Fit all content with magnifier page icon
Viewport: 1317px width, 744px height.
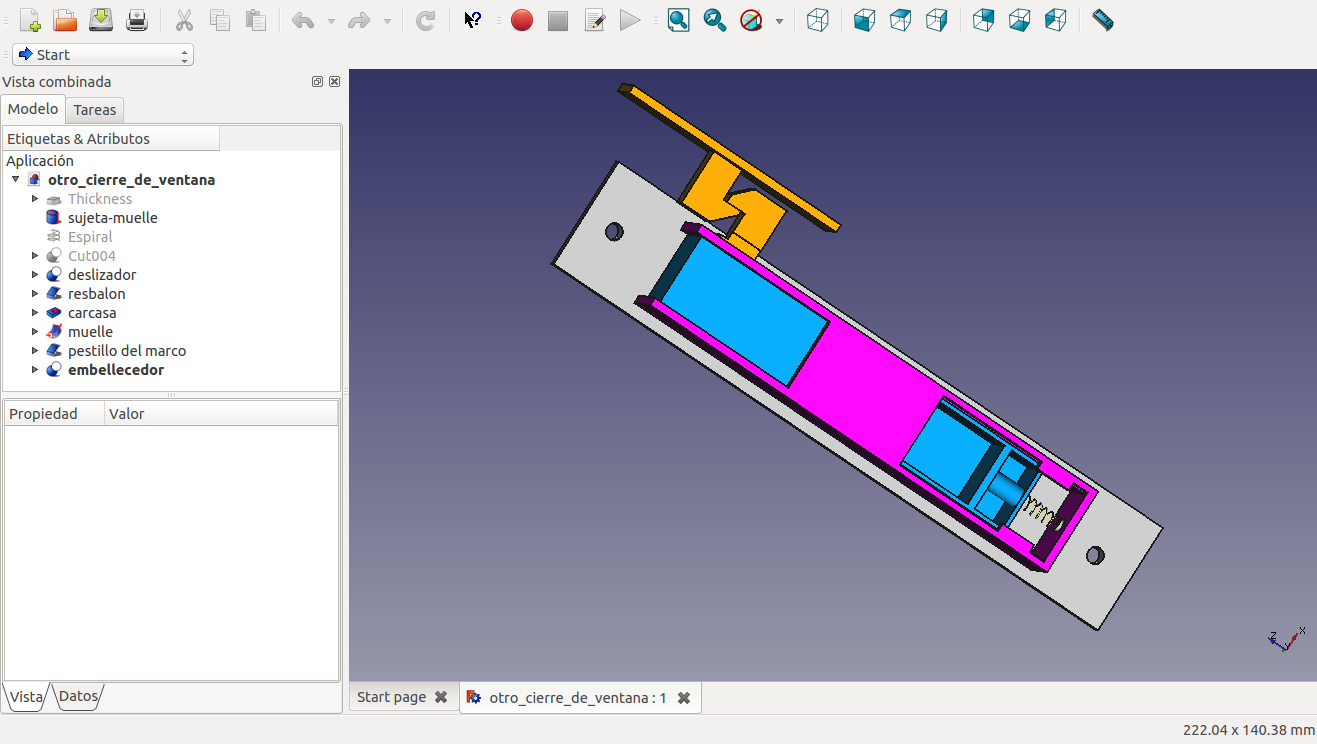[x=678, y=20]
